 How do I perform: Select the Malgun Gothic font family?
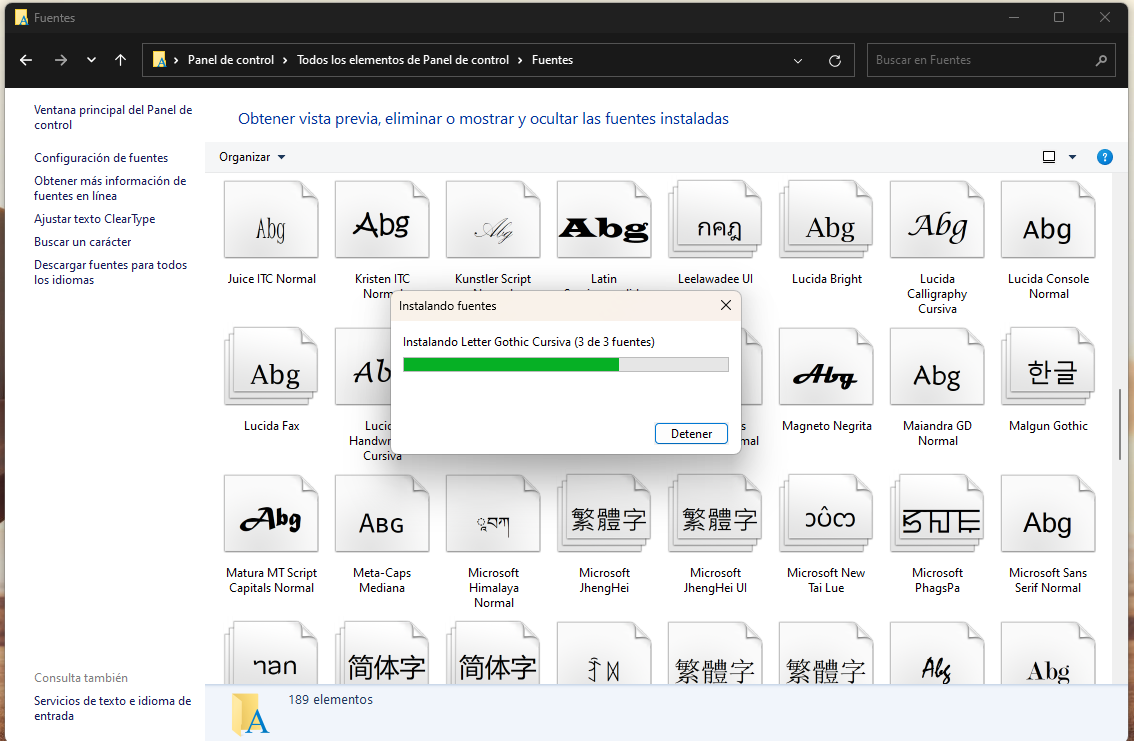(1048, 367)
